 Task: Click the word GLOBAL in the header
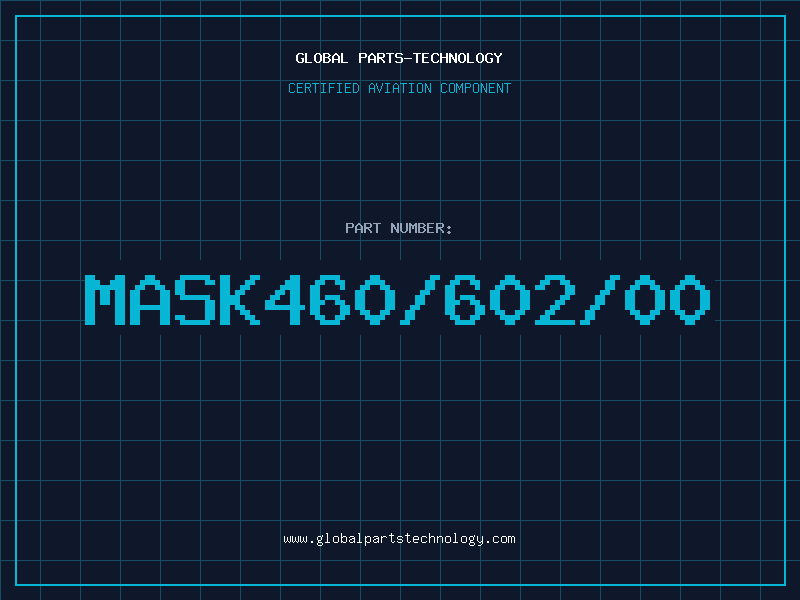(x=321, y=58)
